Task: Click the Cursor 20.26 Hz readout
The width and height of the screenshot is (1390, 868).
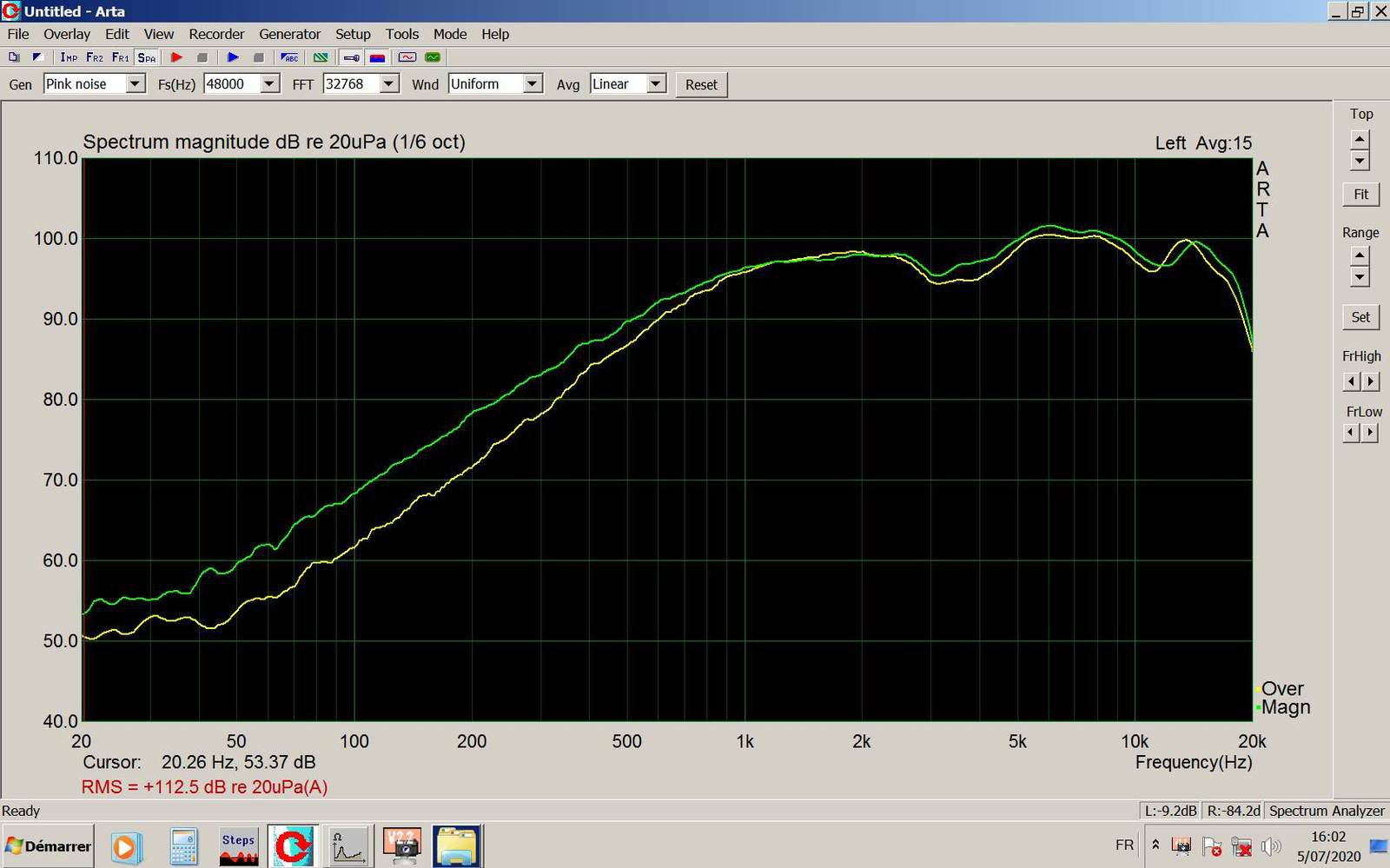Action: pos(199,762)
